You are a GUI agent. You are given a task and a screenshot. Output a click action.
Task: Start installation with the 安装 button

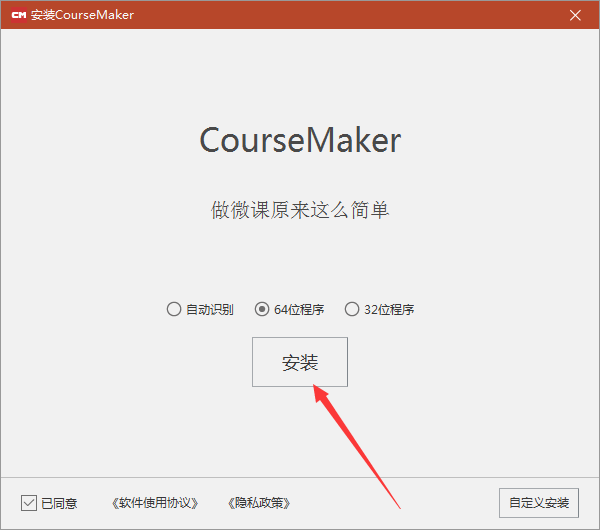300,362
